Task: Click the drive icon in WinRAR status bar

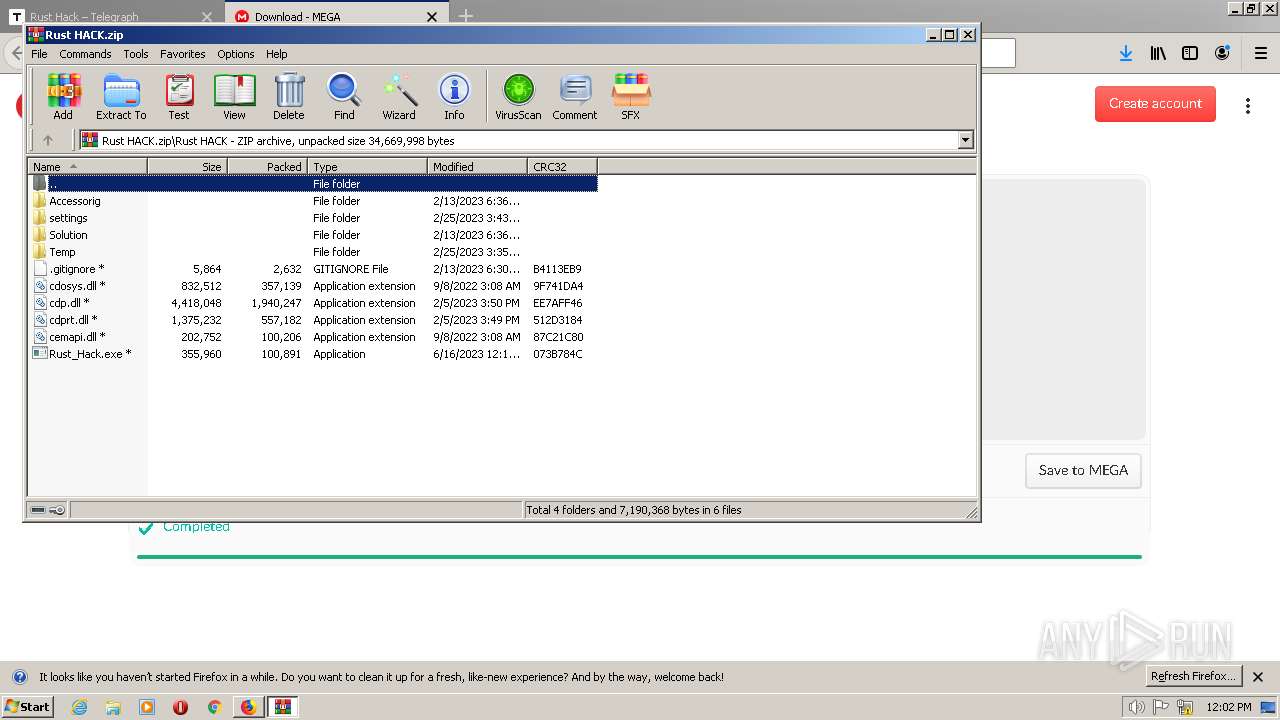Action: pos(38,510)
